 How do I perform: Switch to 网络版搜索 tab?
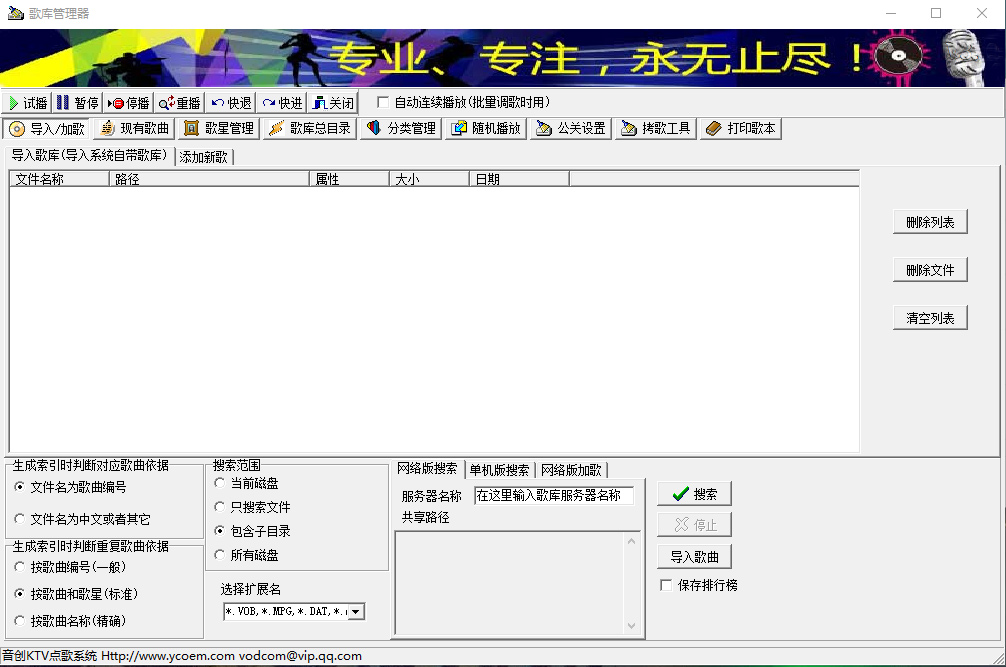427,468
